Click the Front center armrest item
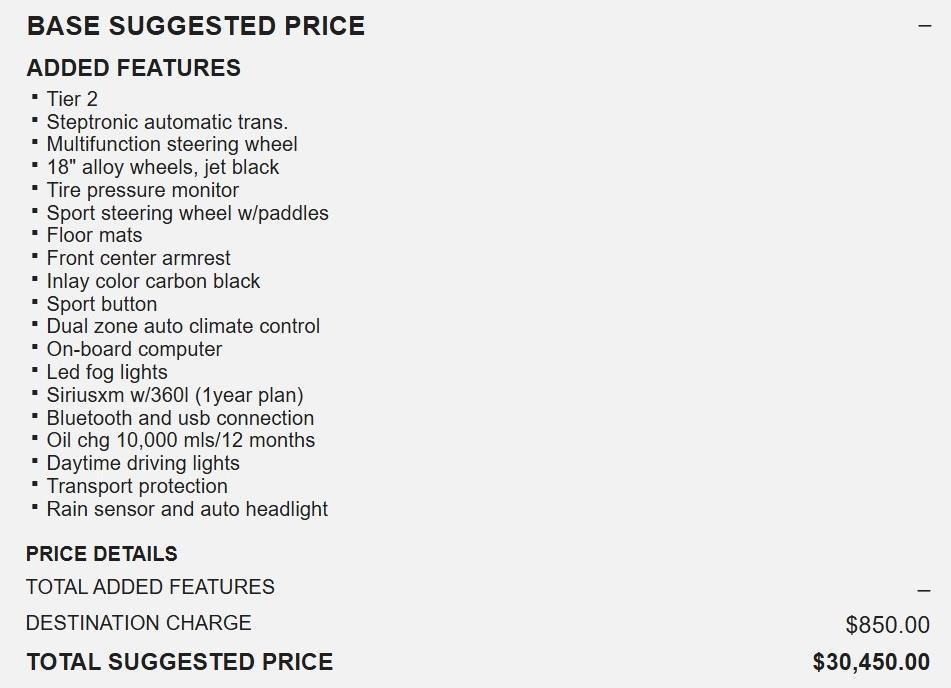This screenshot has width=951, height=688. 139,258
